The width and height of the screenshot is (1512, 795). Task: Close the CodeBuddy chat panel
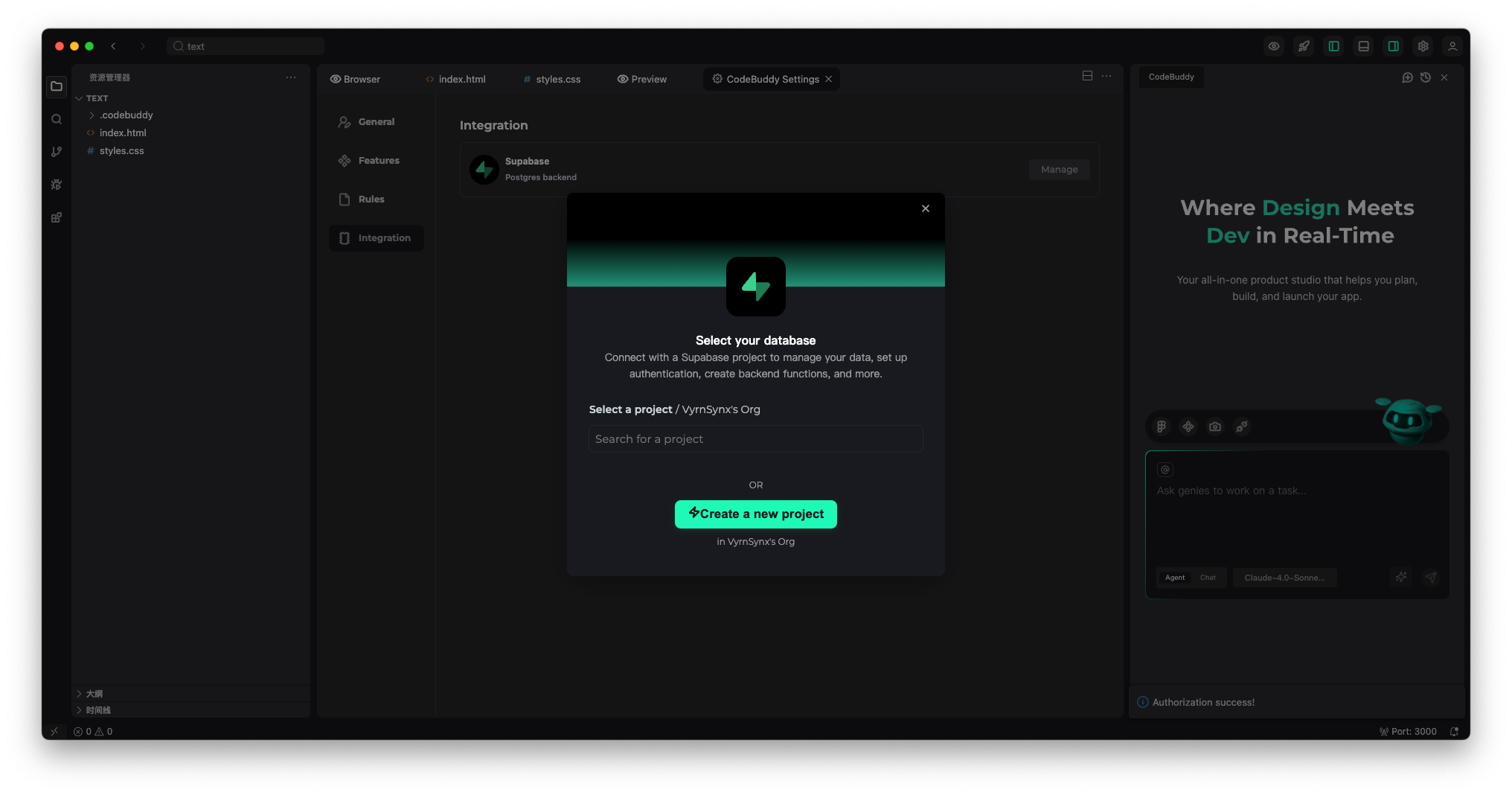pyautogui.click(x=1444, y=77)
